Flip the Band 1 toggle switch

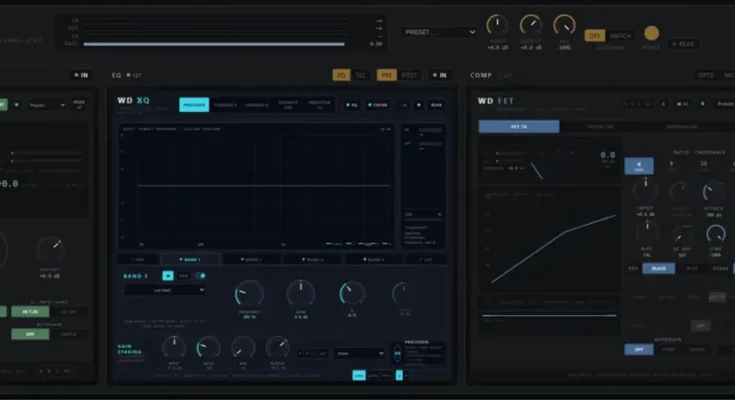coord(200,276)
